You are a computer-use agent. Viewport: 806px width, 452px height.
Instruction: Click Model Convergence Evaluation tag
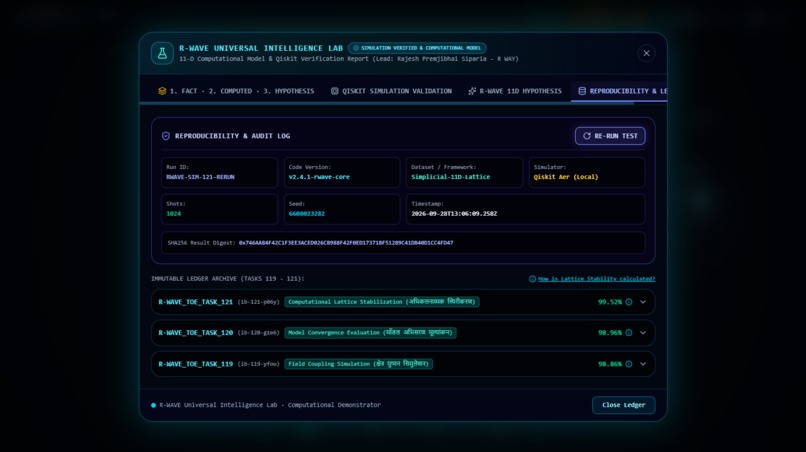[370, 333]
